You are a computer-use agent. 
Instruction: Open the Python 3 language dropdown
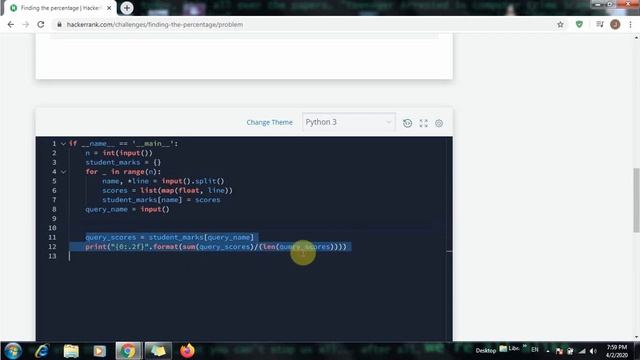(x=349, y=122)
